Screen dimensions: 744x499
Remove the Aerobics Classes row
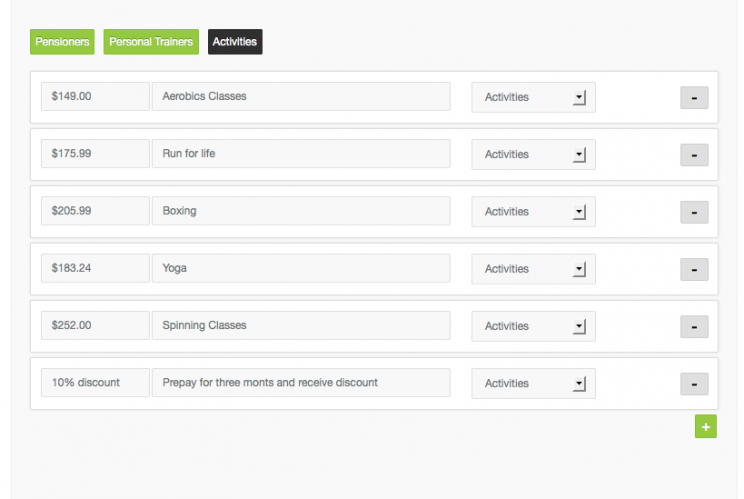pos(694,98)
